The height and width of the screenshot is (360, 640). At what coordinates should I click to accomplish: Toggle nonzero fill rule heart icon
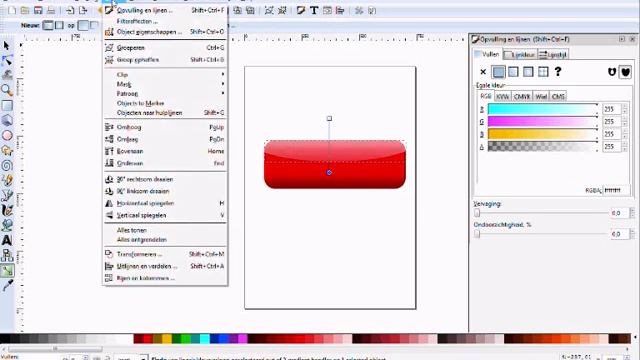point(626,72)
